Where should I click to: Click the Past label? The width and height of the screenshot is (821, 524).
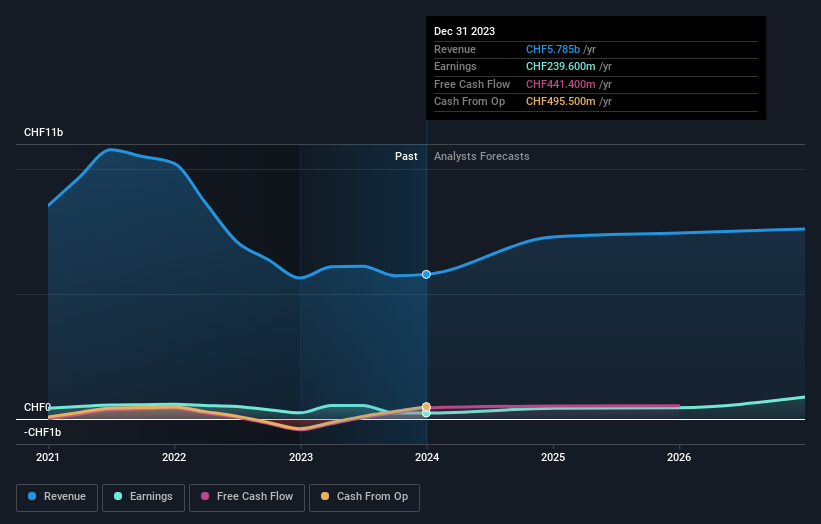[406, 157]
